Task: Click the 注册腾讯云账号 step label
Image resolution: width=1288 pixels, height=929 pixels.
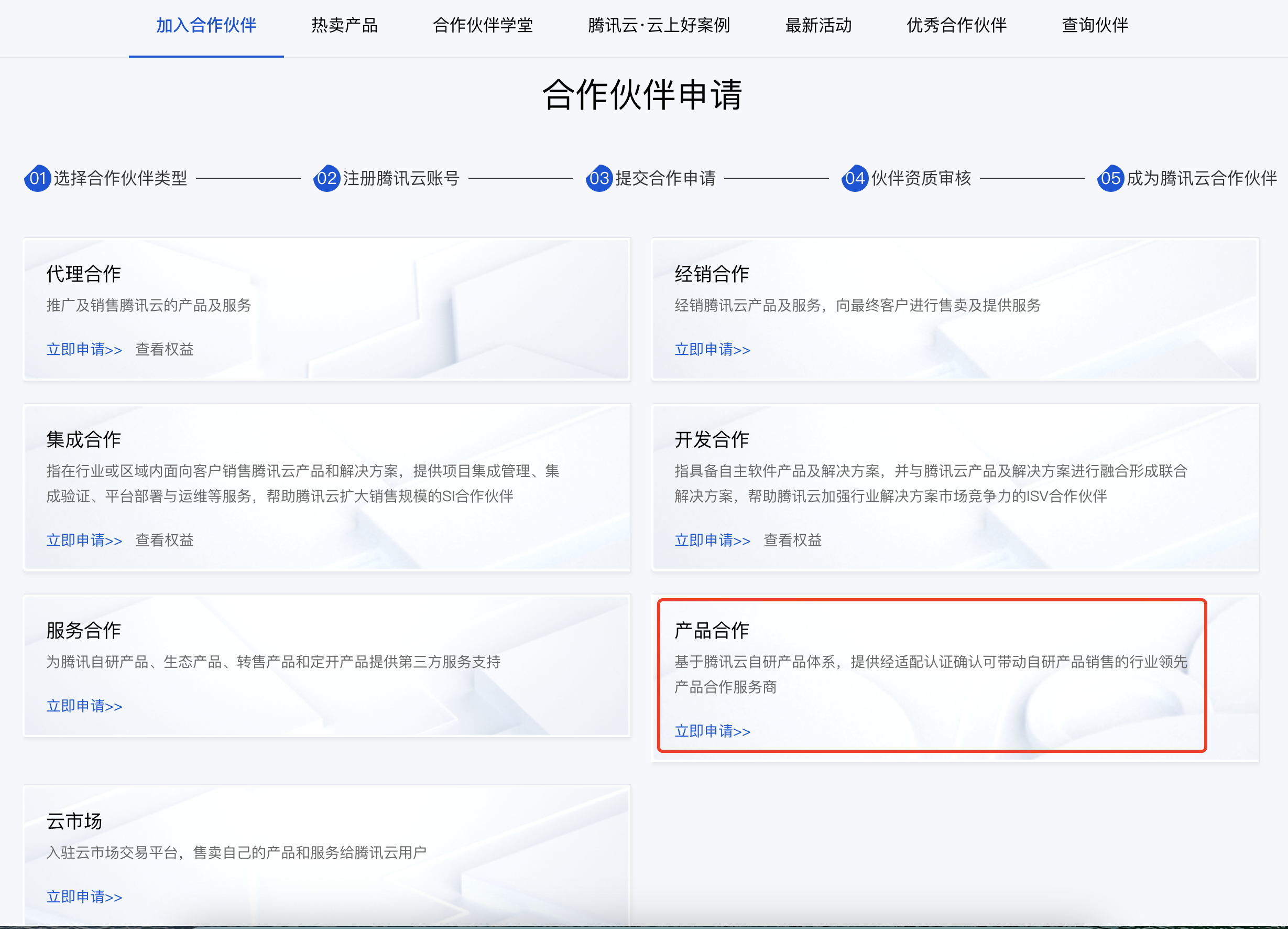Action: click(x=401, y=178)
